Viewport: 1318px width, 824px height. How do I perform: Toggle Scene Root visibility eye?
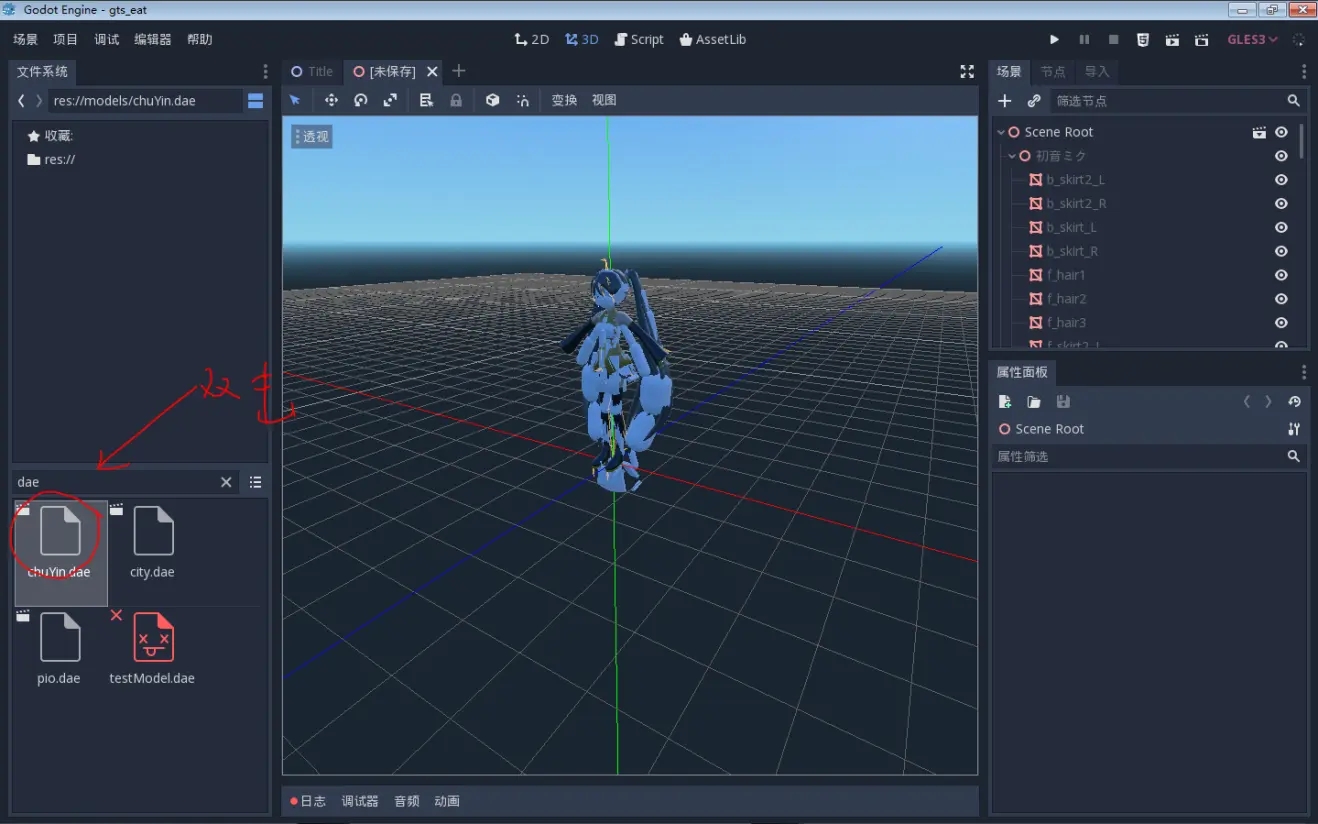coord(1281,132)
